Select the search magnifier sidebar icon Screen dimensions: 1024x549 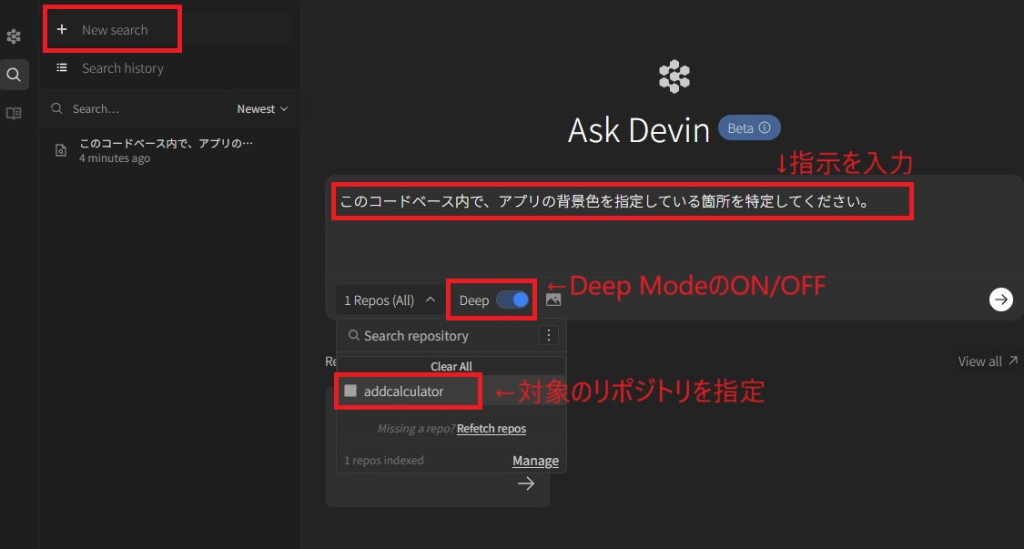[14, 74]
